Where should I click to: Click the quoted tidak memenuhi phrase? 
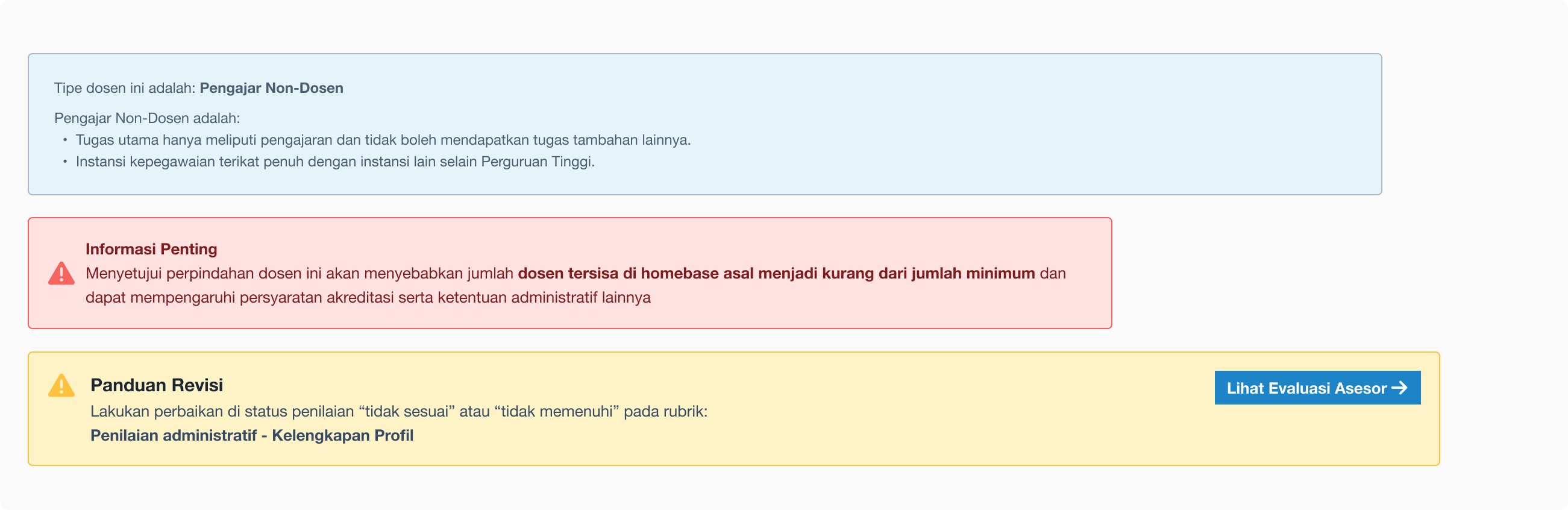coord(557,411)
